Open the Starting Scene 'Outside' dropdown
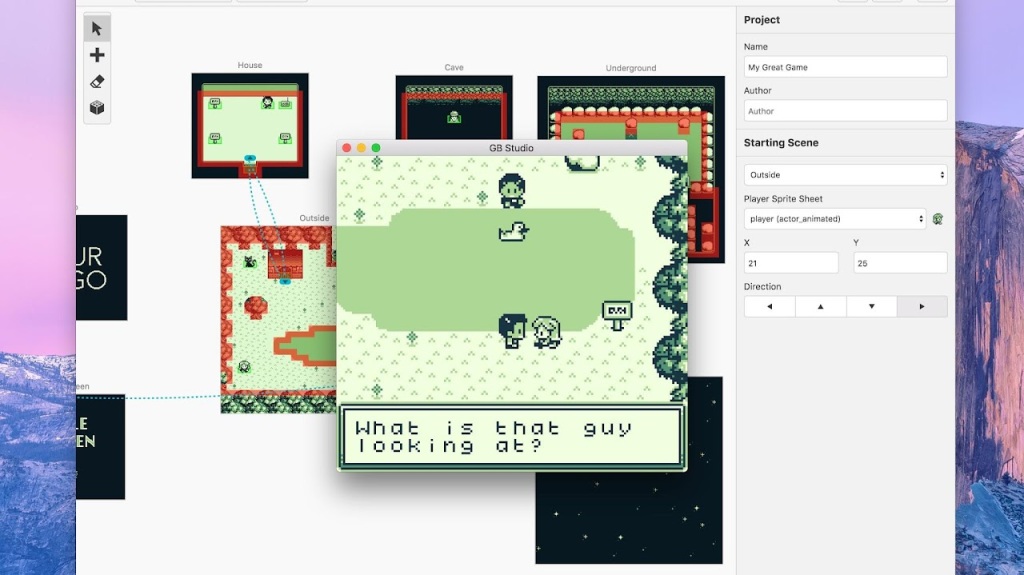The width and height of the screenshot is (1024, 575). 845,175
